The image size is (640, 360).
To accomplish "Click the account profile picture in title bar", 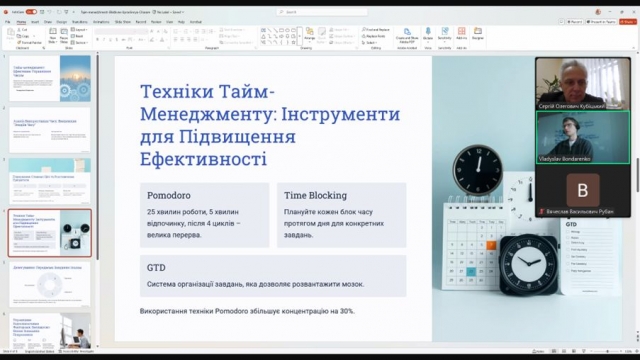I will 598,12.
